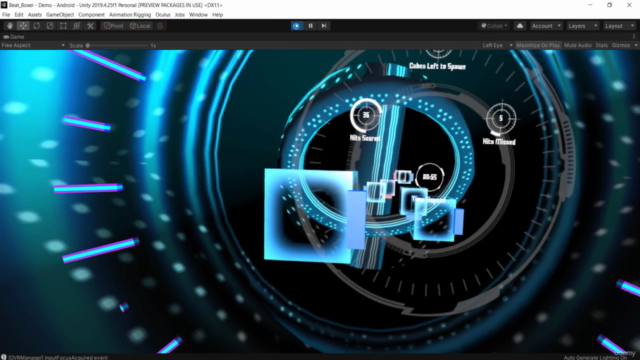Click the Cubes Left to Spawn label
Viewport: 640px width, 360px height.
[437, 66]
